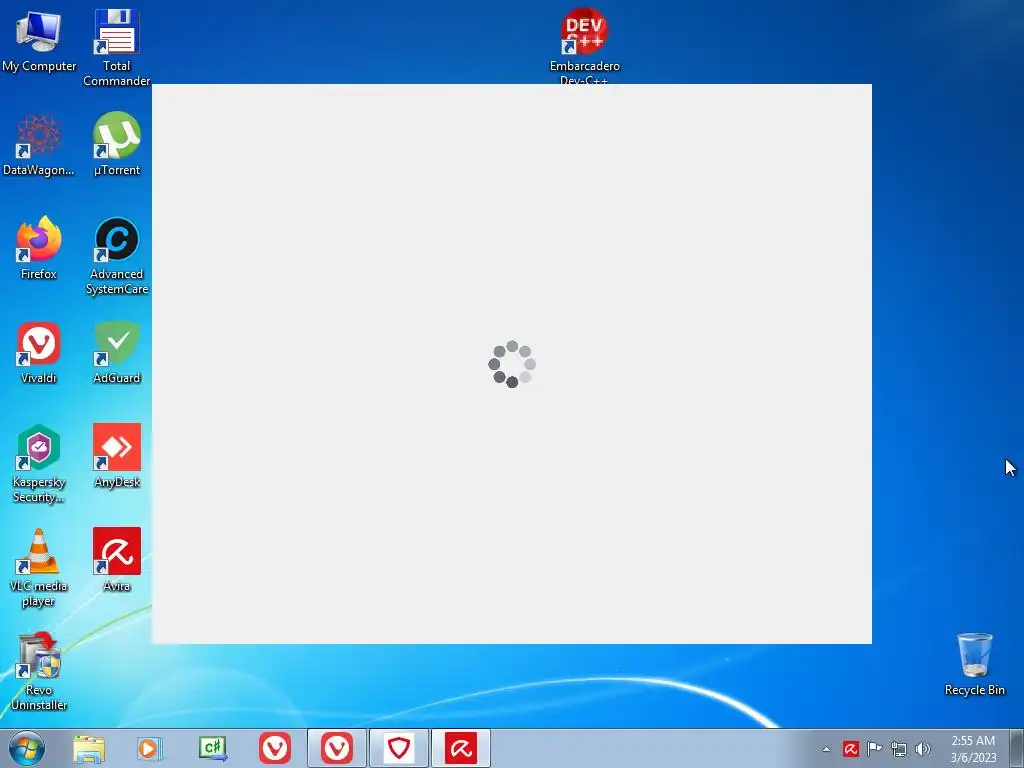Launch µTorrent from the desktop

click(116, 145)
